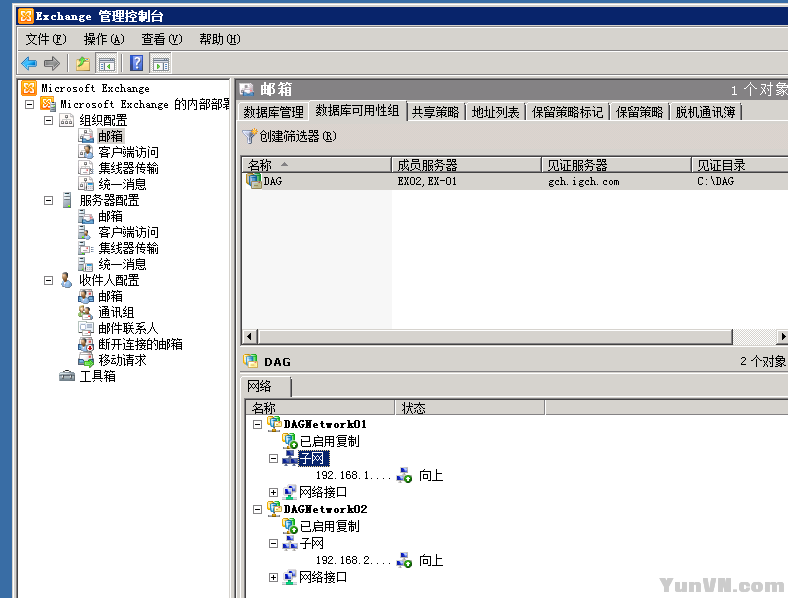The height and width of the screenshot is (598, 788).
Task: Select 统一消息 under 组织配置
Action: tap(122, 184)
